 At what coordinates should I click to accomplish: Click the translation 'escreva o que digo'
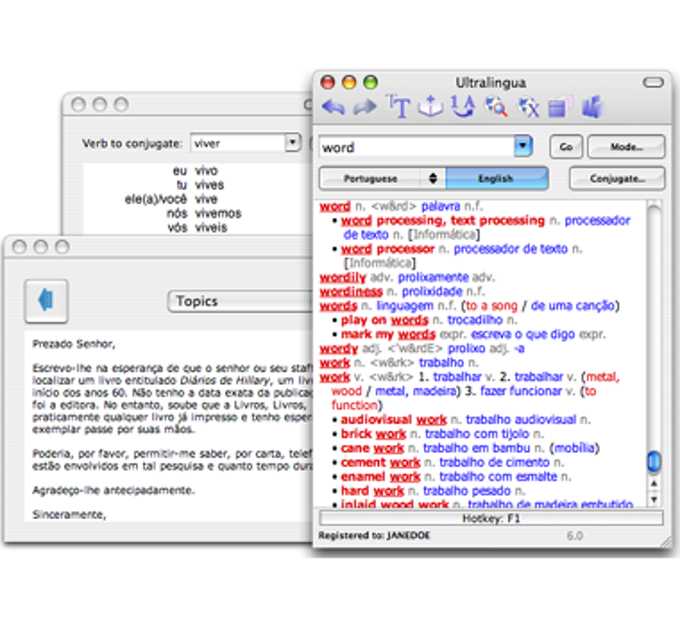point(523,334)
